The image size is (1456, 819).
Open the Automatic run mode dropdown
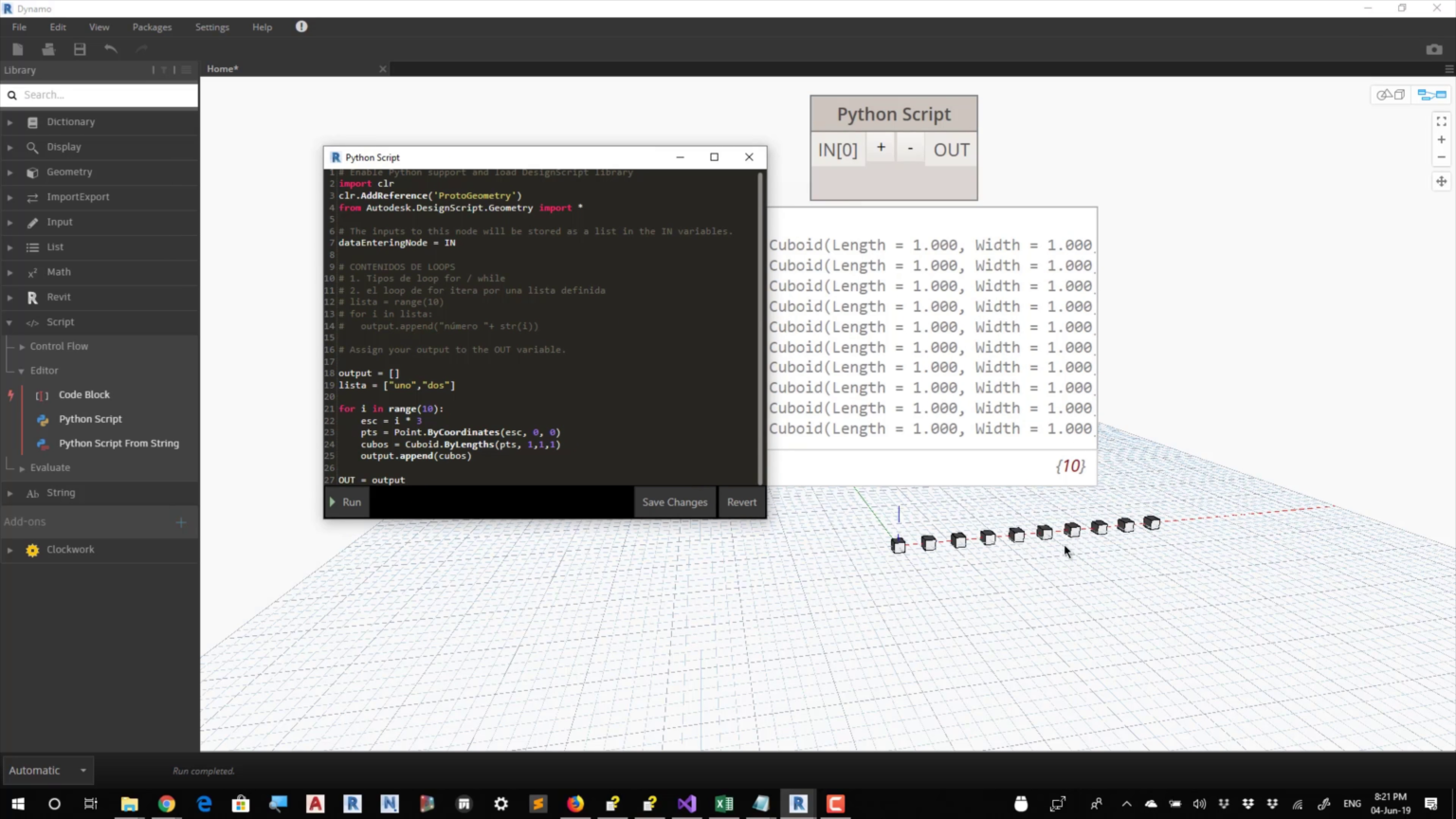click(45, 770)
